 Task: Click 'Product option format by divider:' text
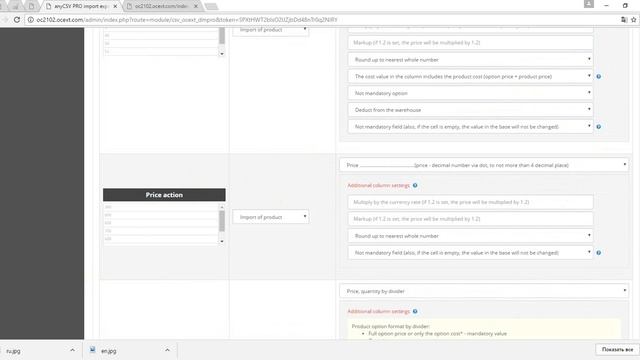pos(391,326)
